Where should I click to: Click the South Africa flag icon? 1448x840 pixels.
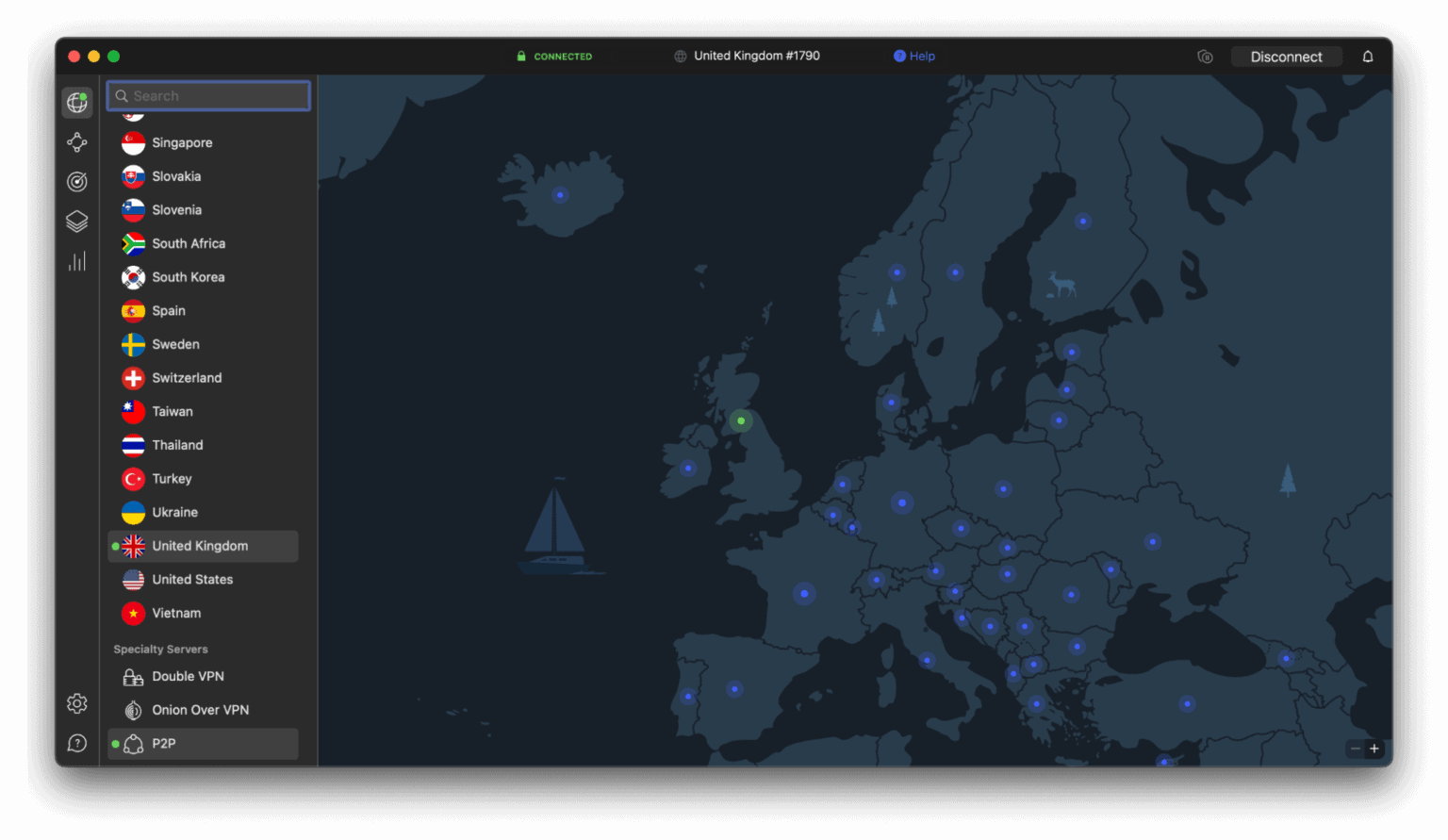coord(133,243)
